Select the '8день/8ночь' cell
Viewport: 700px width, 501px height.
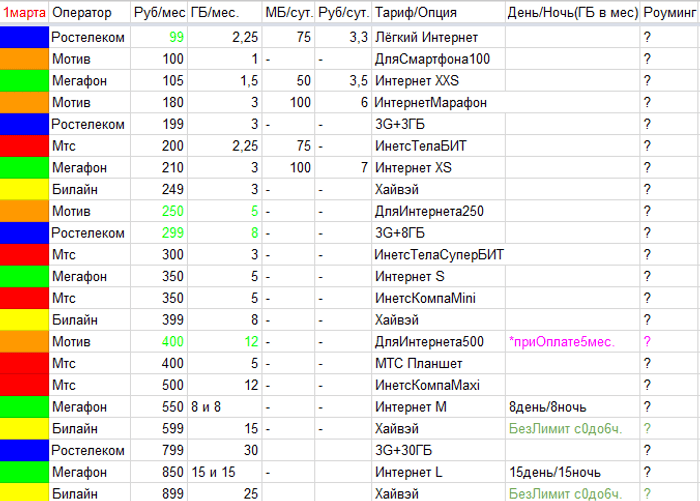pos(546,407)
